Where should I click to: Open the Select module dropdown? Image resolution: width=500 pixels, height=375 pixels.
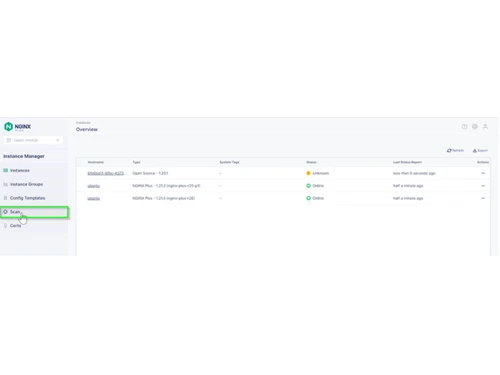point(33,140)
